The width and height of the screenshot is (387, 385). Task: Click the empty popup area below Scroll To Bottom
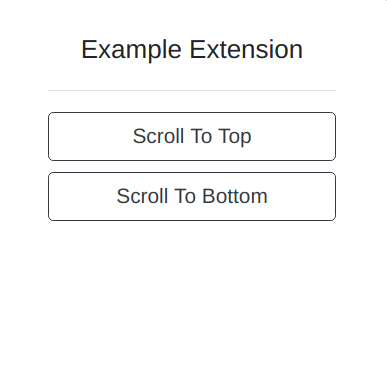[192, 300]
